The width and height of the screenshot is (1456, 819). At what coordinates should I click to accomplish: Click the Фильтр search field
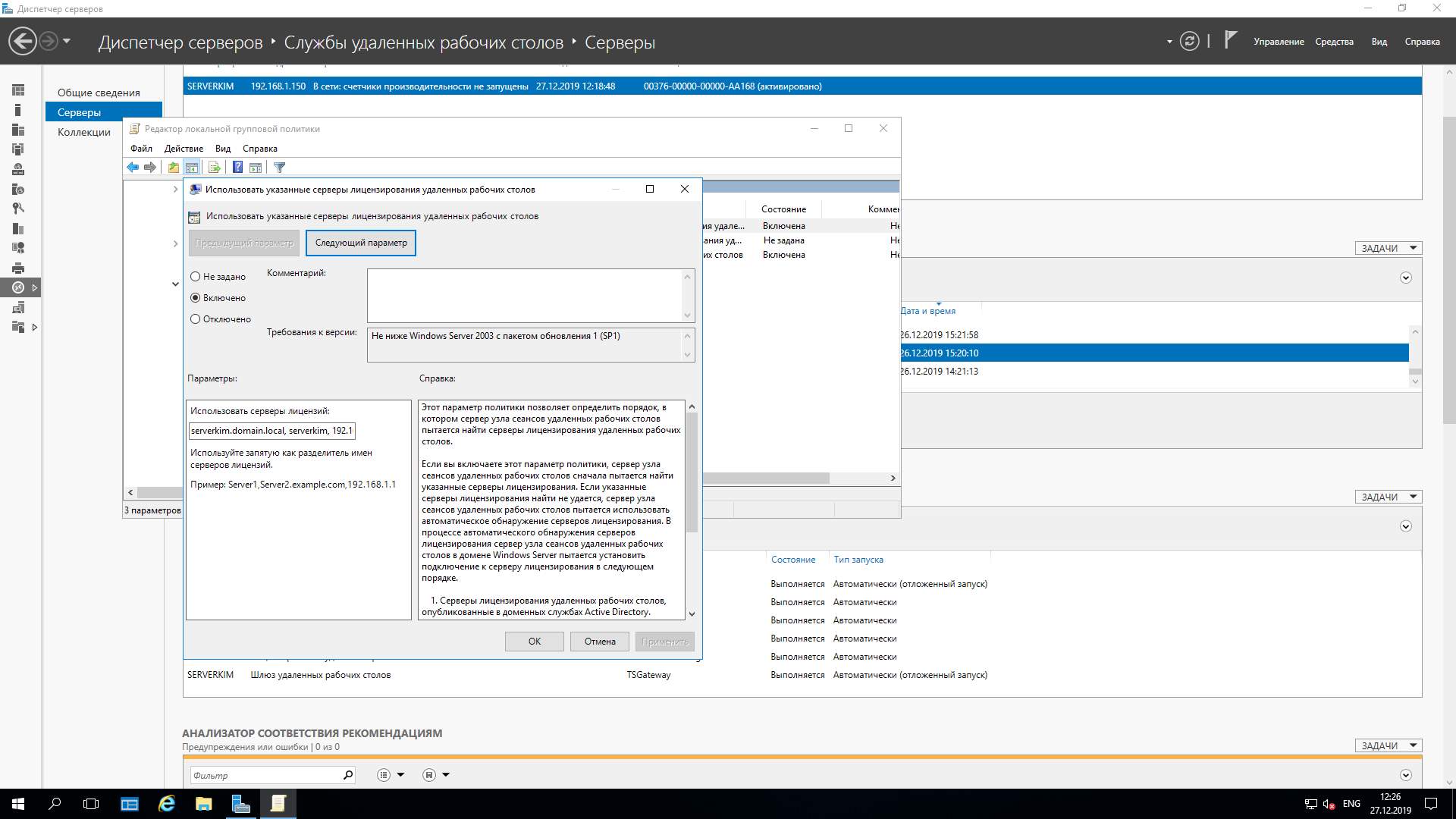click(265, 775)
